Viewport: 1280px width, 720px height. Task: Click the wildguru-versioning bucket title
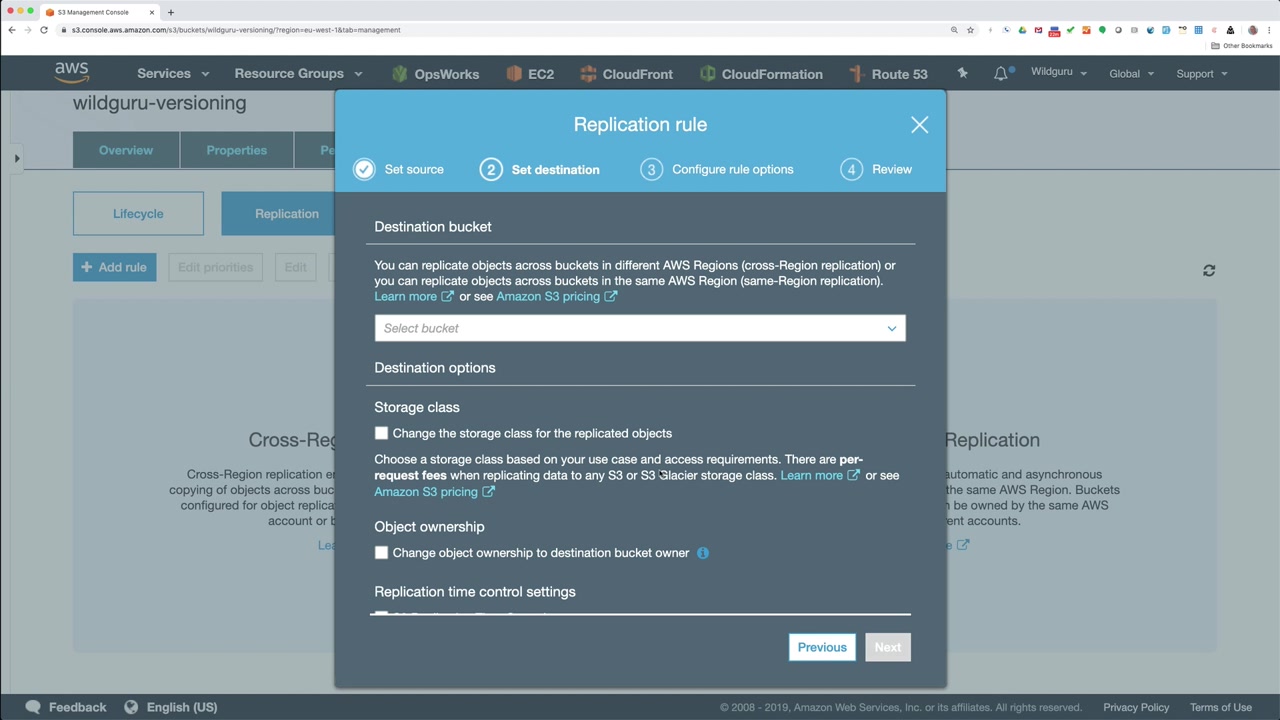160,103
